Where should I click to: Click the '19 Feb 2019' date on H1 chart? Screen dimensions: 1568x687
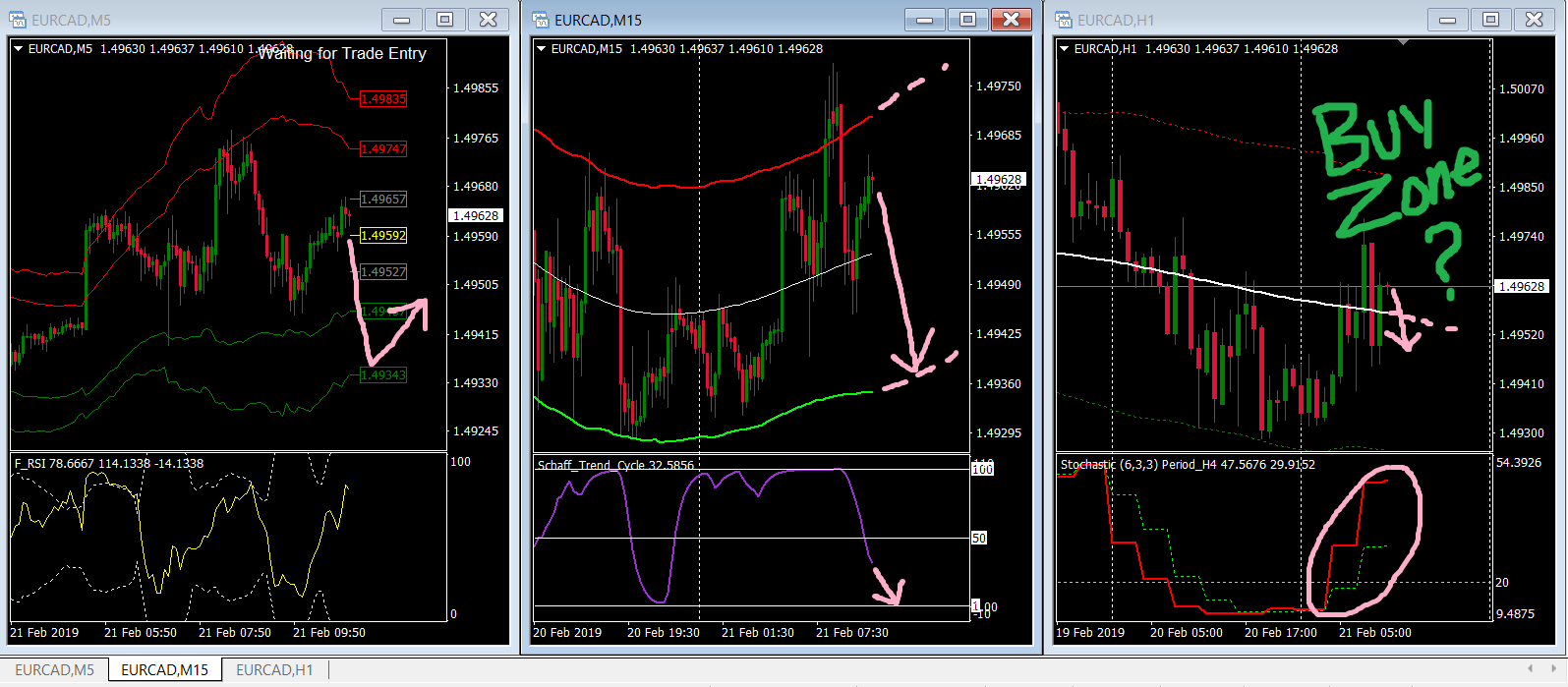coord(1090,632)
